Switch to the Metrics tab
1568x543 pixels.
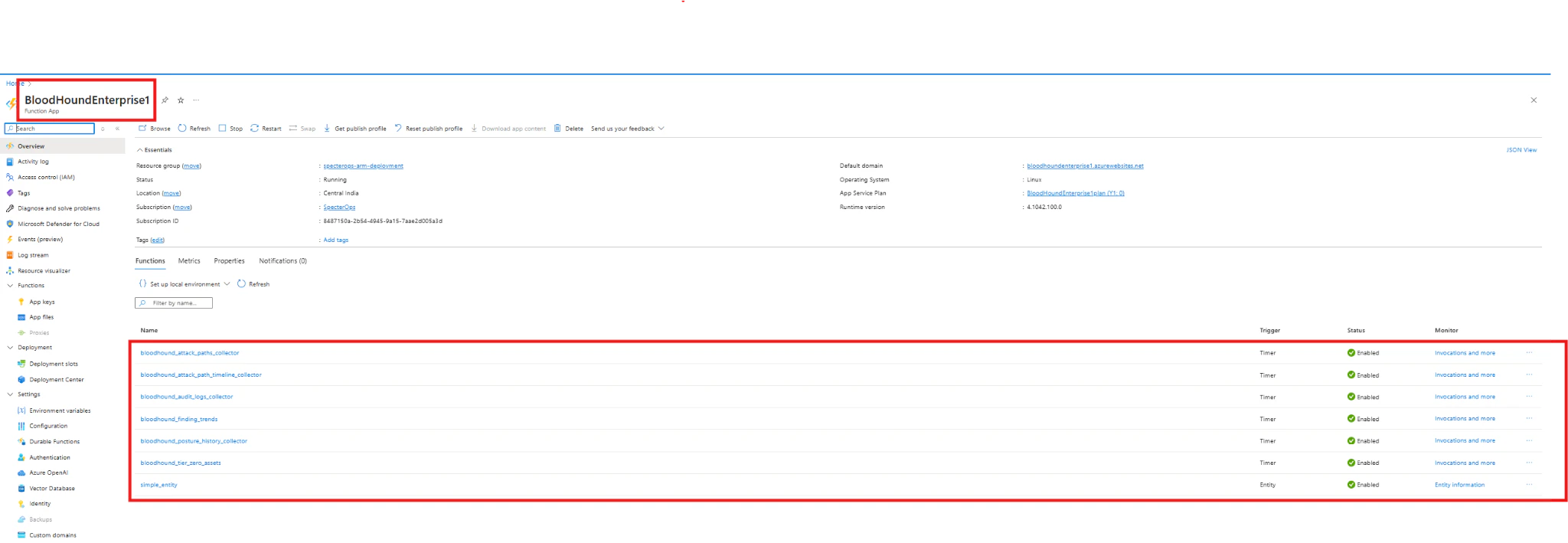[189, 261]
